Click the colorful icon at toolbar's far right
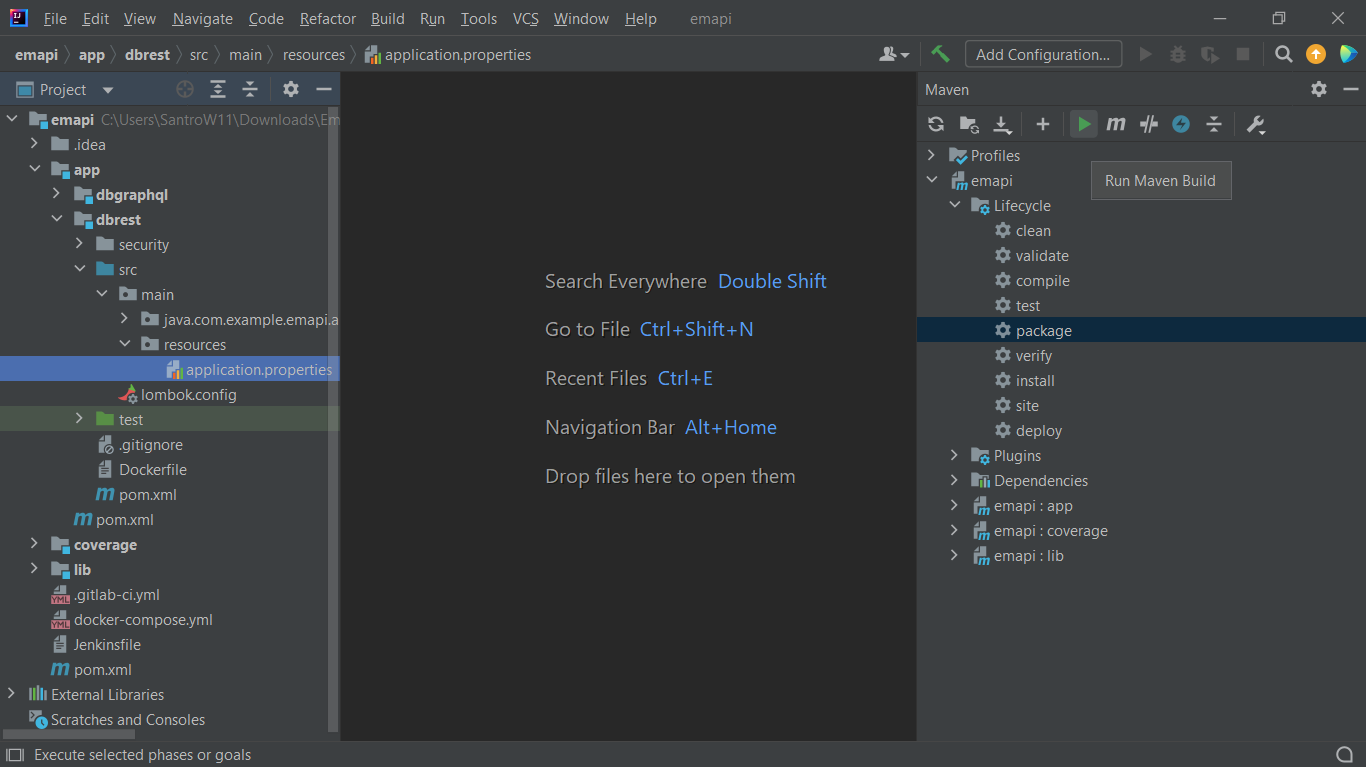The height and width of the screenshot is (768, 1366). (x=1348, y=54)
